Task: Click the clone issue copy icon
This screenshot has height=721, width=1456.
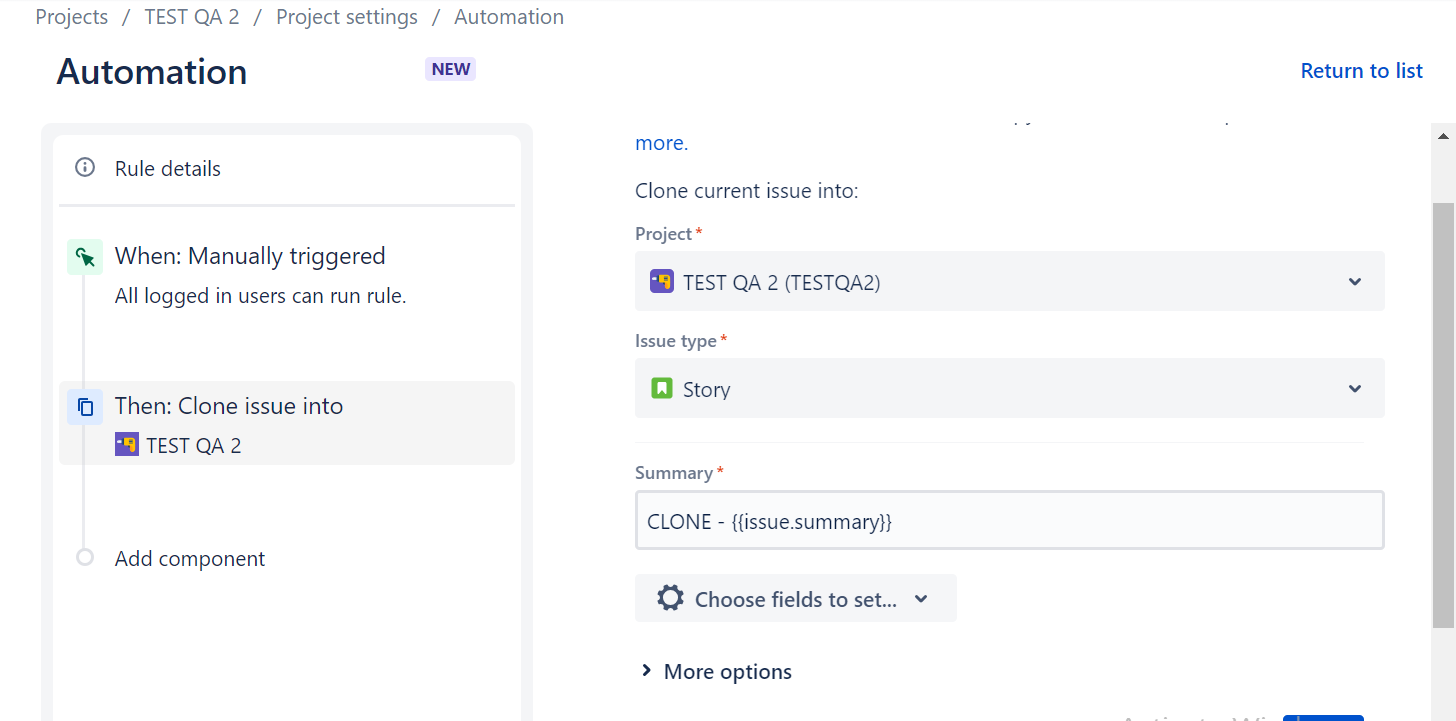Action: (85, 406)
